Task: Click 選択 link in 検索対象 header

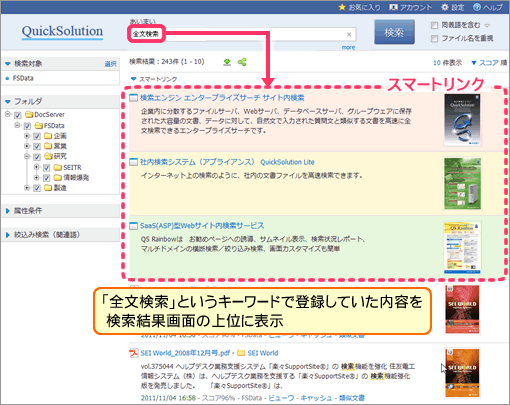Action: click(x=110, y=64)
